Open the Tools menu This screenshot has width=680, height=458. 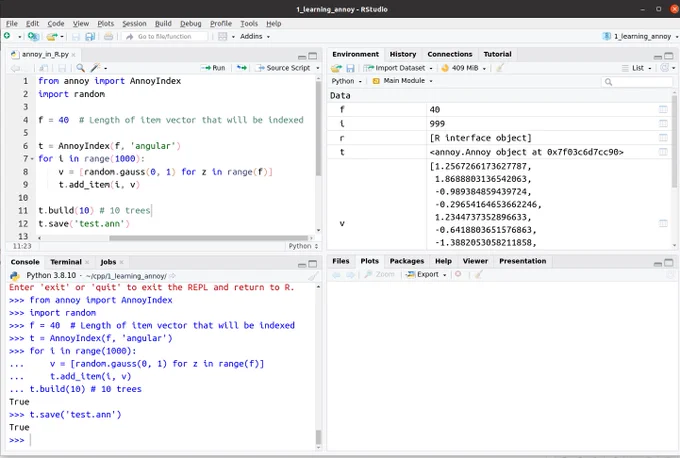pos(249,23)
